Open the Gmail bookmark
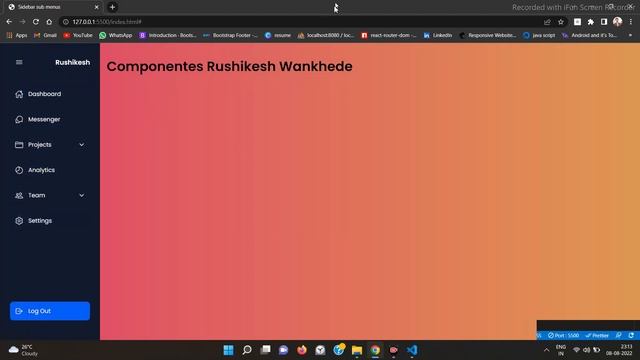This screenshot has height=360, width=640. 45,36
